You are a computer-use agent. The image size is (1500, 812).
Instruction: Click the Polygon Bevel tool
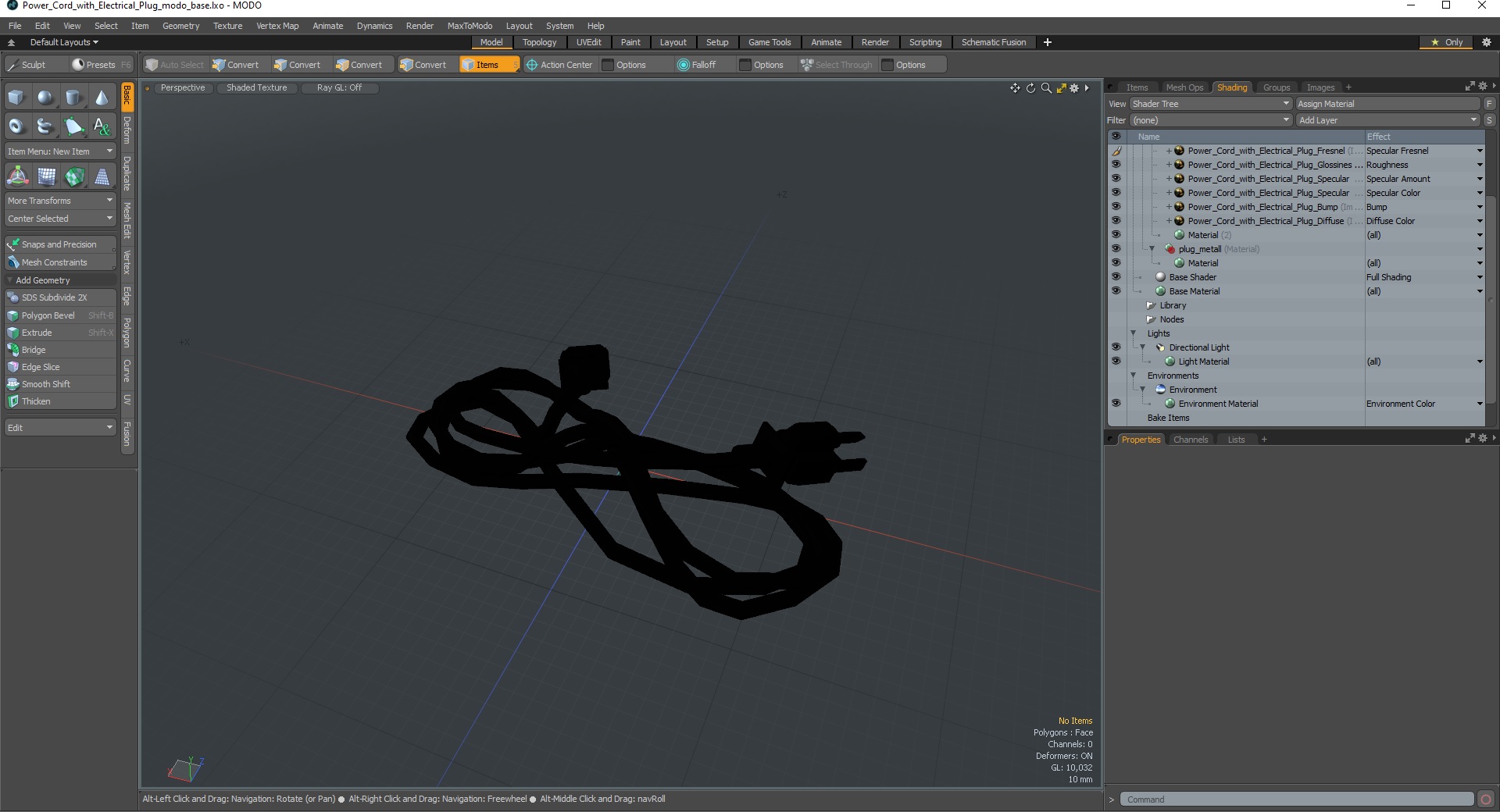(x=61, y=315)
